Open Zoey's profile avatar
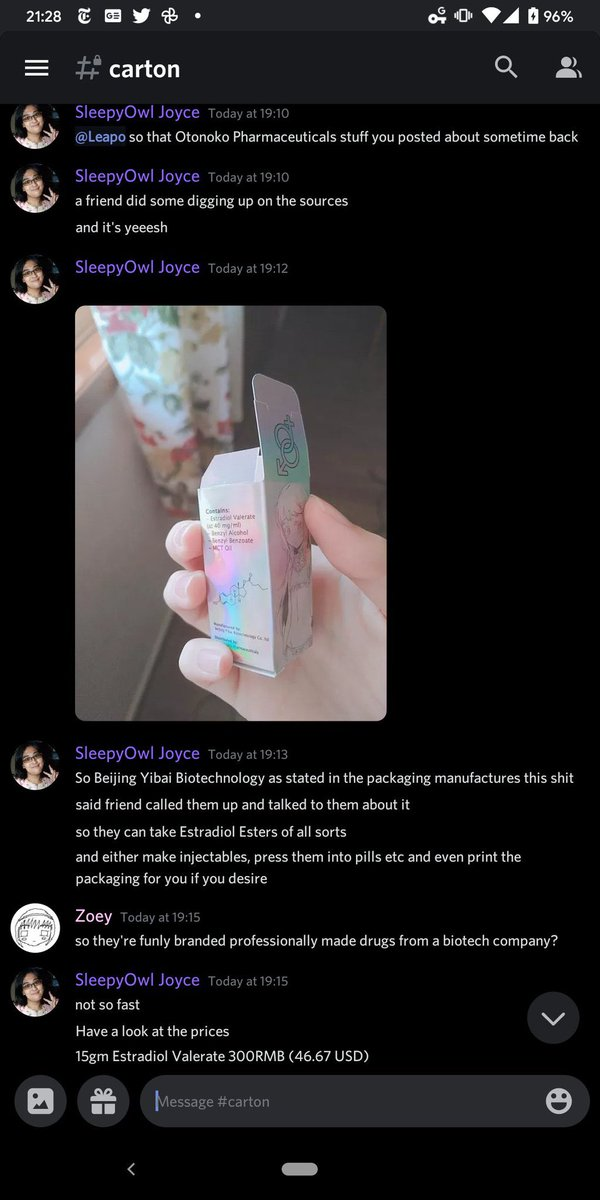The image size is (600, 1200). point(35,928)
